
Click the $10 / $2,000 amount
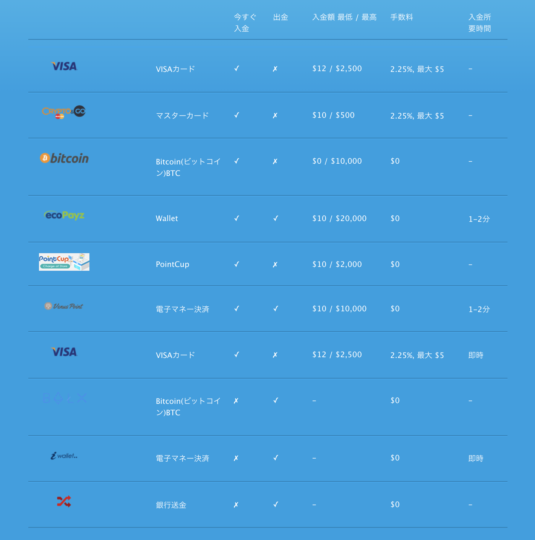point(337,264)
